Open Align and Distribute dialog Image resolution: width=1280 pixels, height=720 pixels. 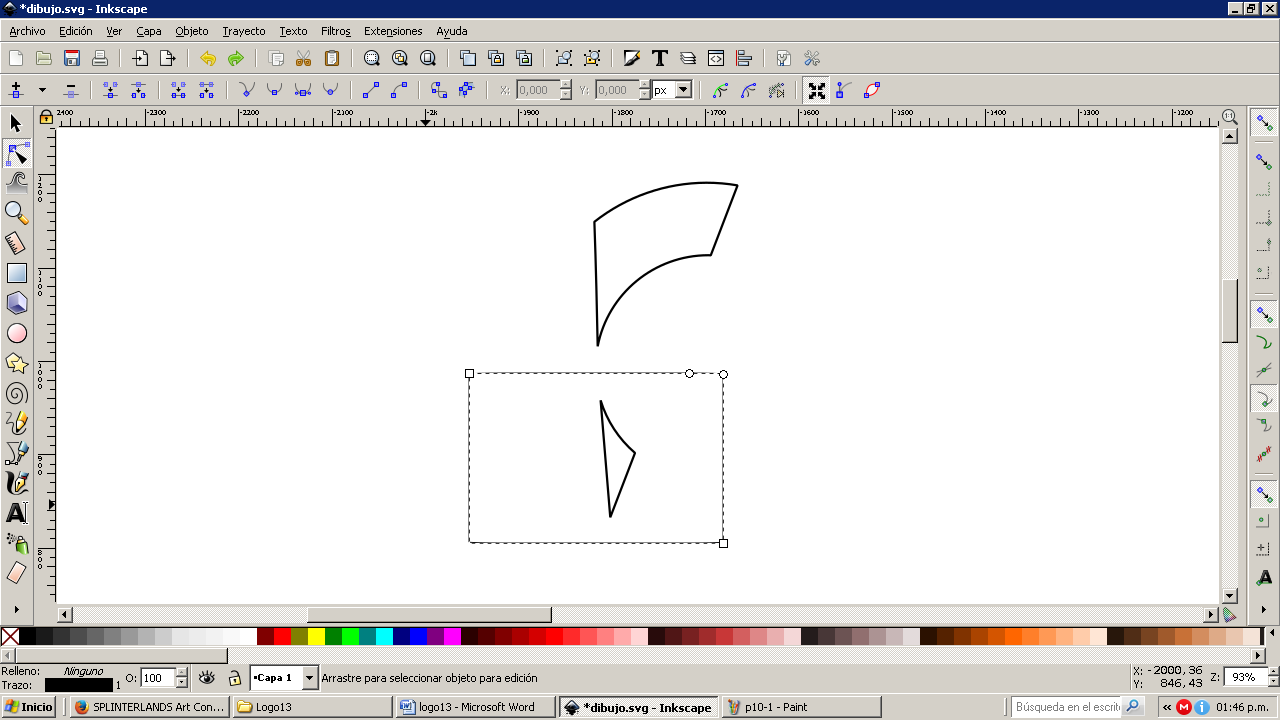[x=744, y=58]
